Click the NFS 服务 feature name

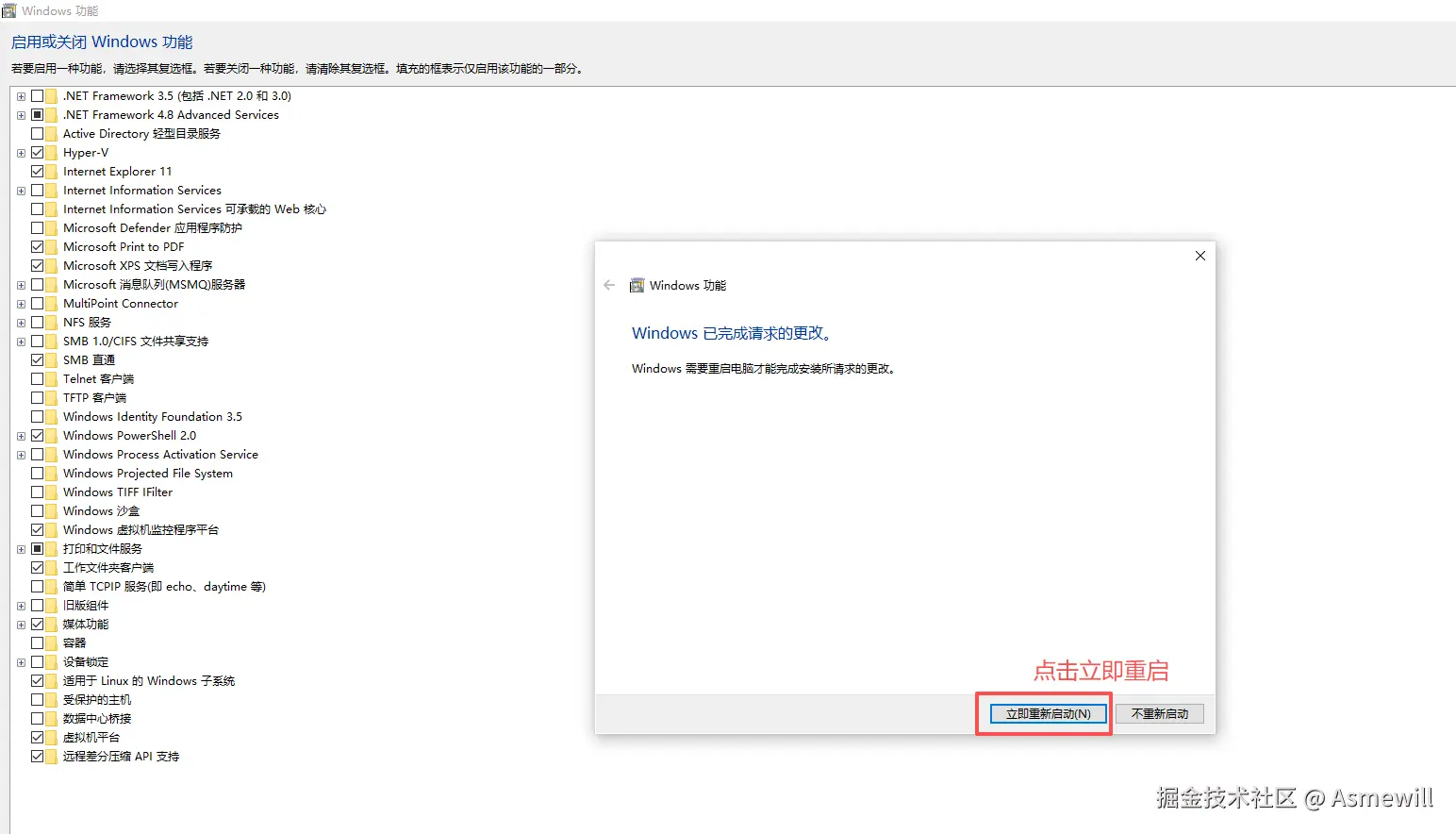tap(87, 323)
